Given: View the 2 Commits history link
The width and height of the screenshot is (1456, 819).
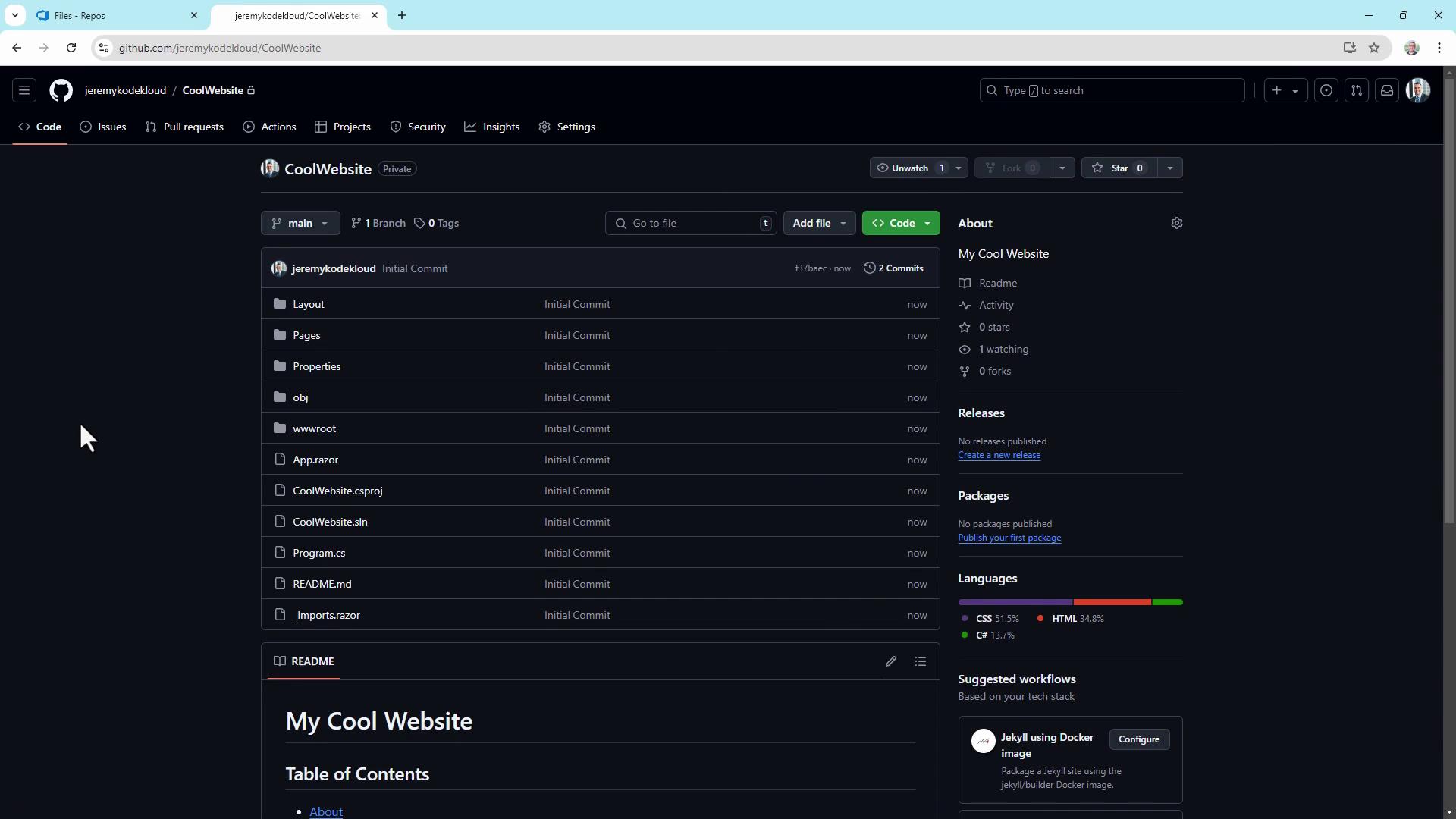Looking at the screenshot, I should click(893, 268).
